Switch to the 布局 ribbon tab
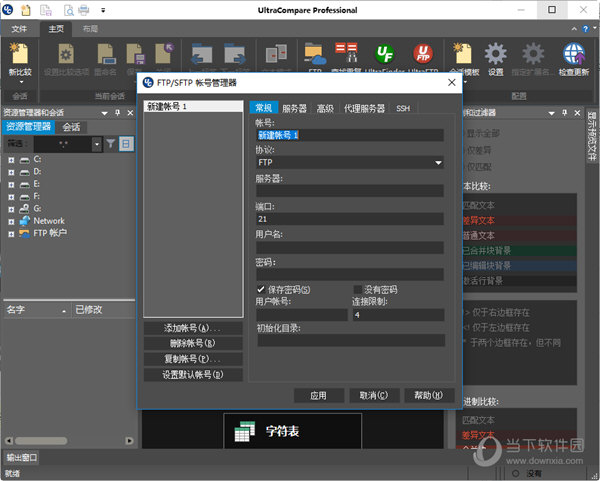600x481 pixels. click(x=90, y=29)
